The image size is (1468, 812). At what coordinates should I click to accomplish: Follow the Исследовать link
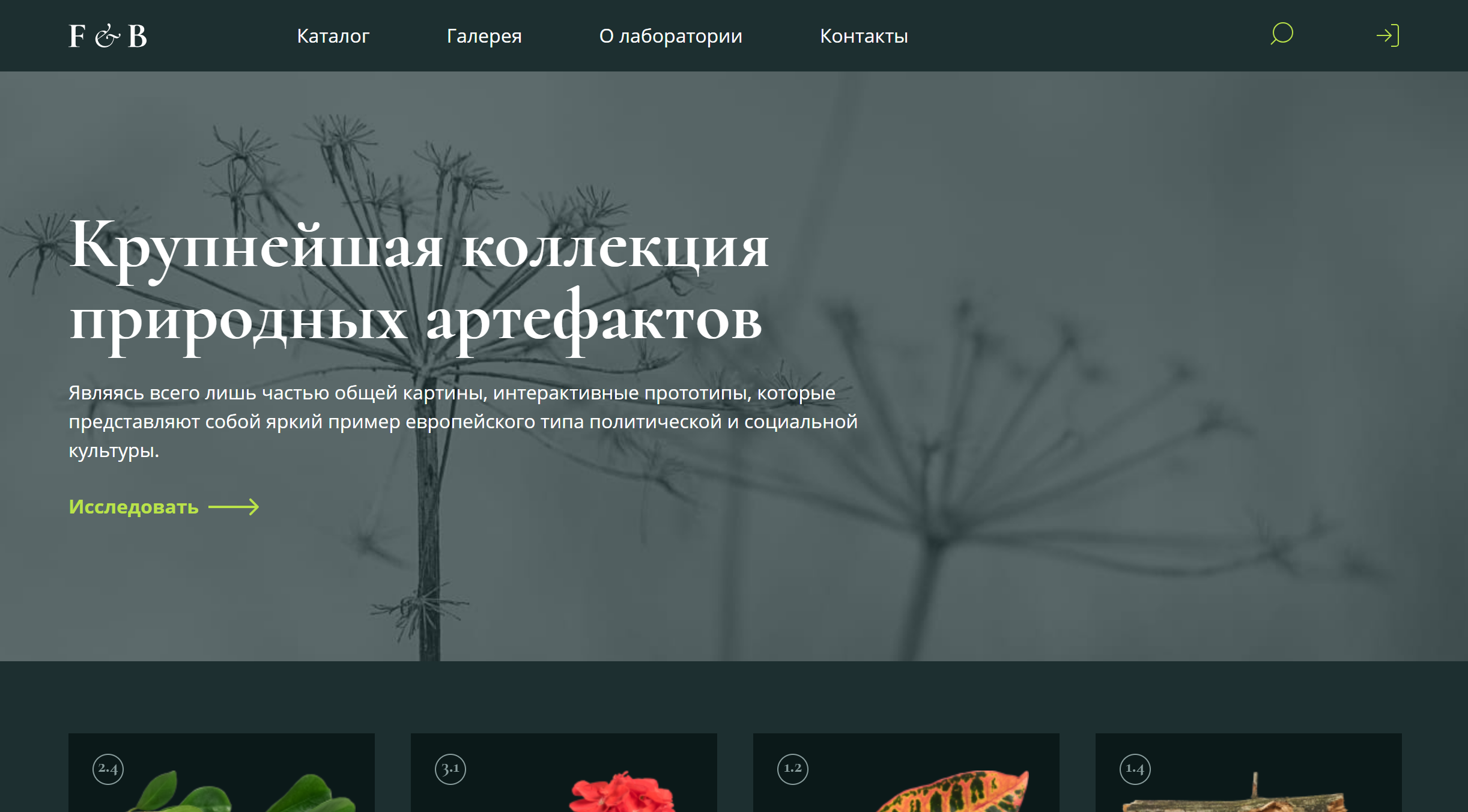(133, 507)
